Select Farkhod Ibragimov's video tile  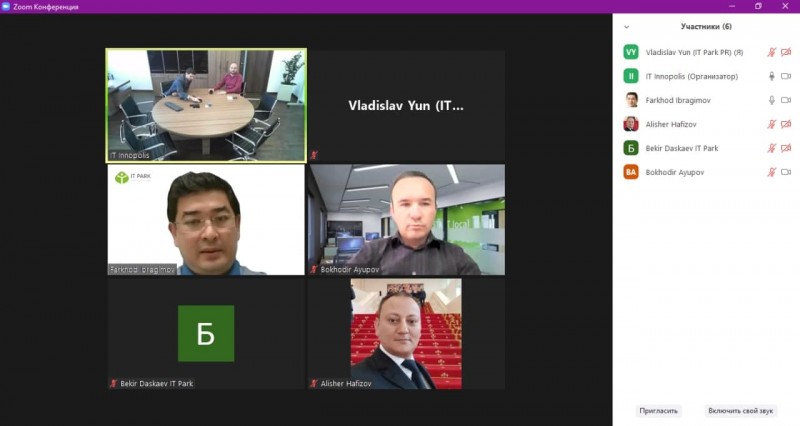point(206,219)
